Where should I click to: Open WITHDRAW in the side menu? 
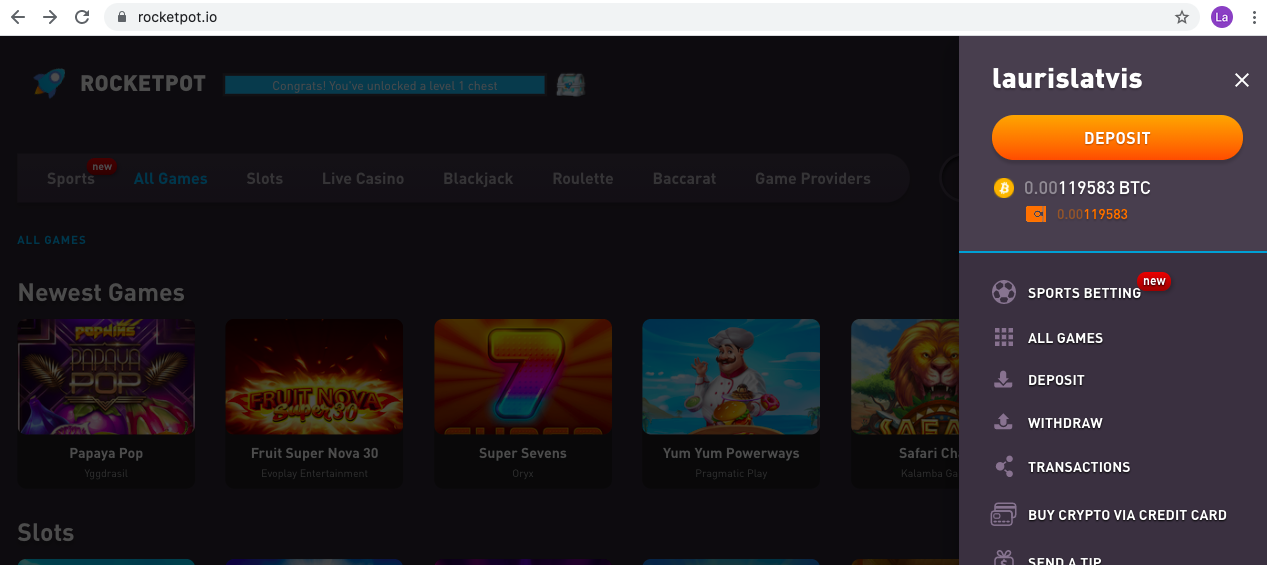[1065, 423]
